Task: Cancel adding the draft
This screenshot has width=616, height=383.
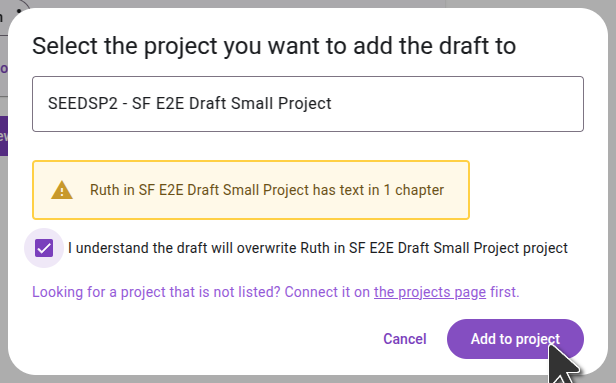Action: point(405,339)
